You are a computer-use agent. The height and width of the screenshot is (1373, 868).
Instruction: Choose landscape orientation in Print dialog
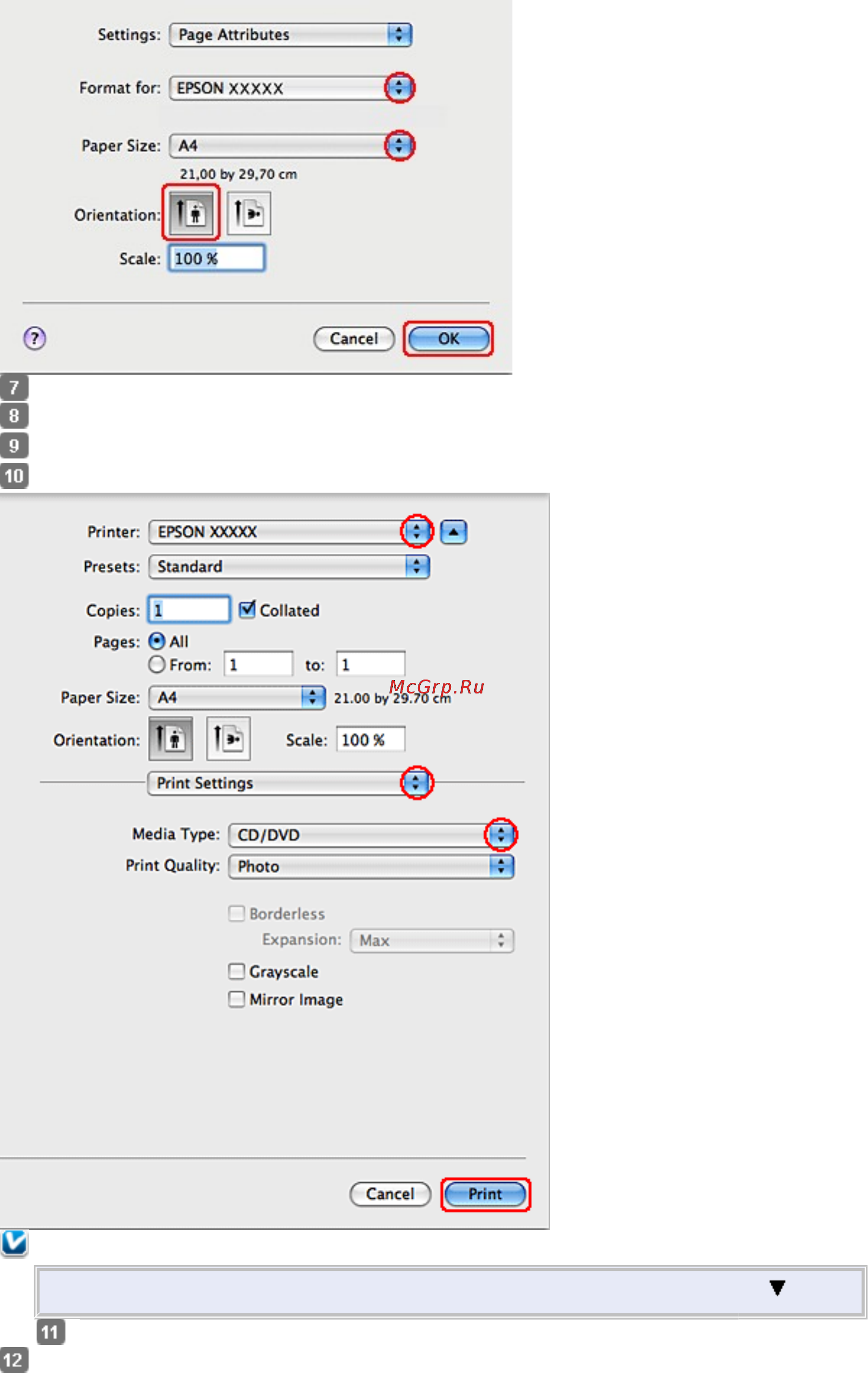pos(228,738)
